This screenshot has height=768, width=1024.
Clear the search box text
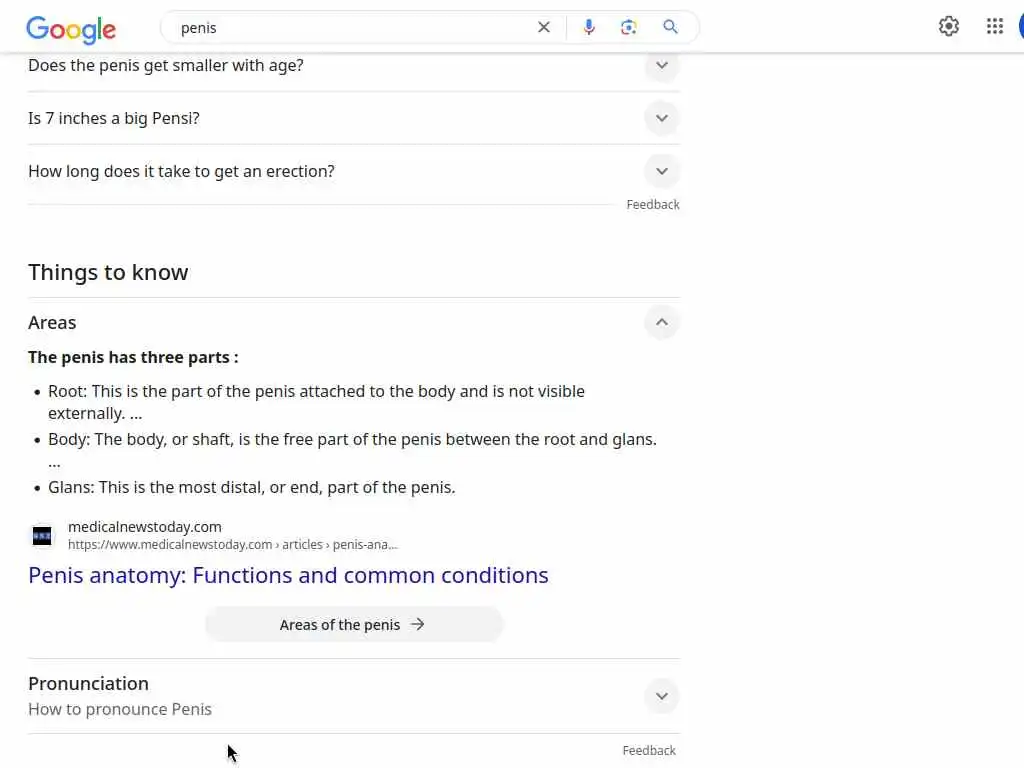point(544,28)
